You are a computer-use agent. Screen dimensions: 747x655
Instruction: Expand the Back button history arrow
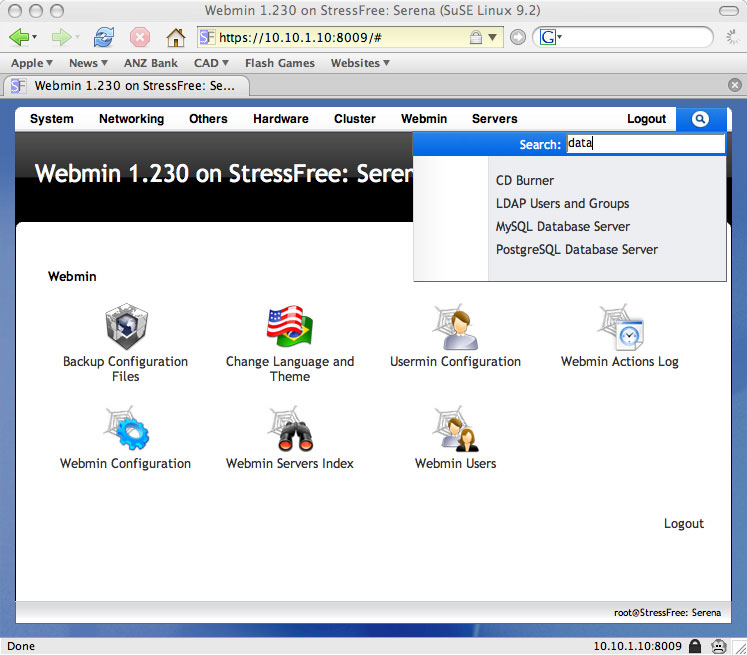(35, 37)
